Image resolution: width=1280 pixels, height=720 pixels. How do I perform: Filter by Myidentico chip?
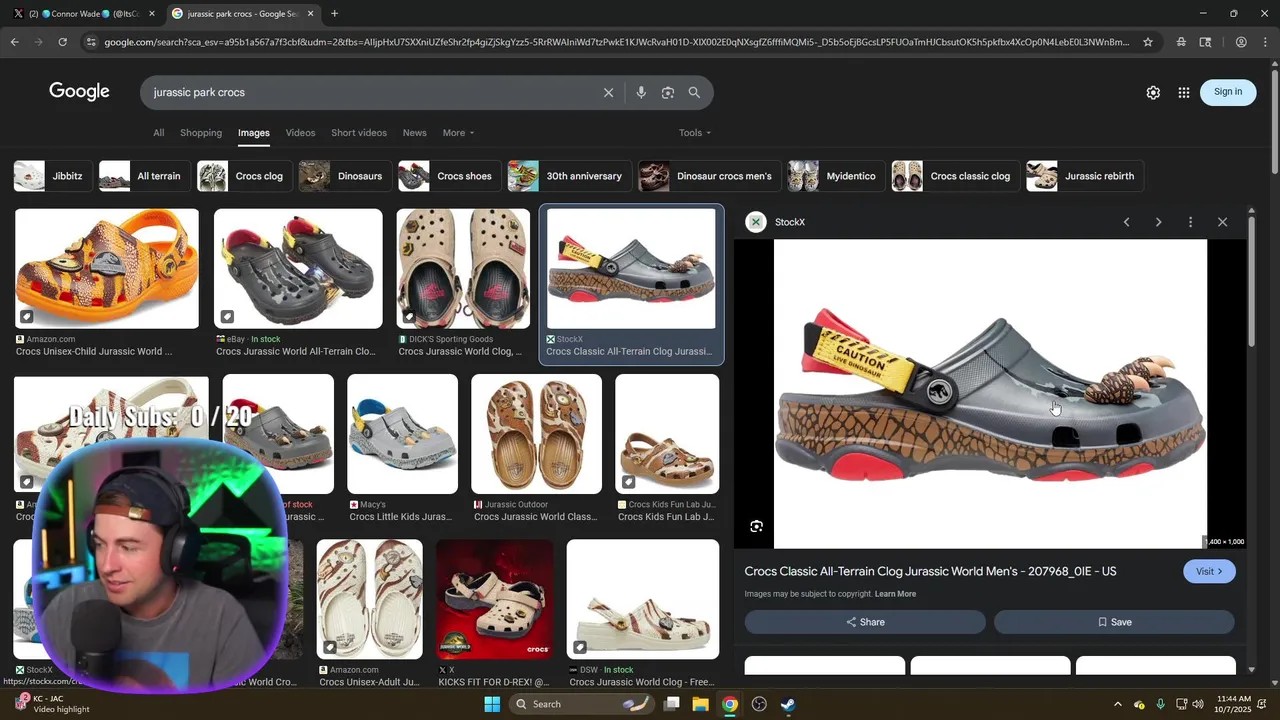pyautogui.click(x=836, y=176)
